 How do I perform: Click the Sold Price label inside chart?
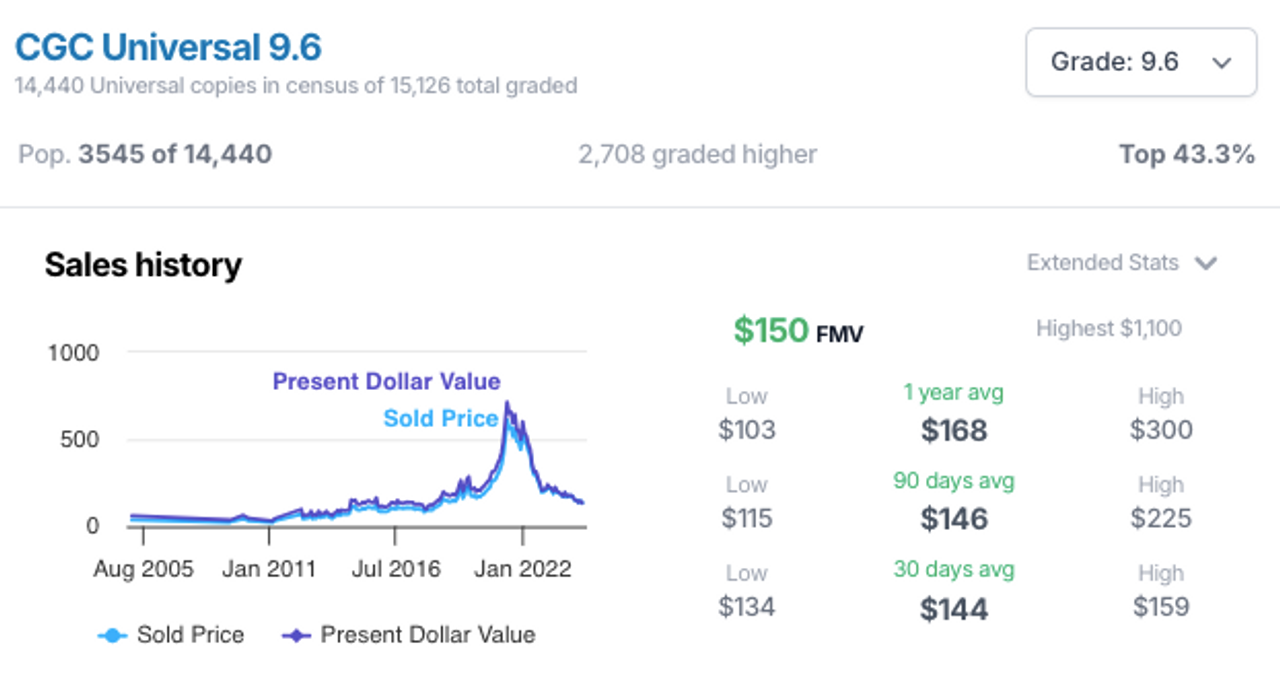pos(441,419)
